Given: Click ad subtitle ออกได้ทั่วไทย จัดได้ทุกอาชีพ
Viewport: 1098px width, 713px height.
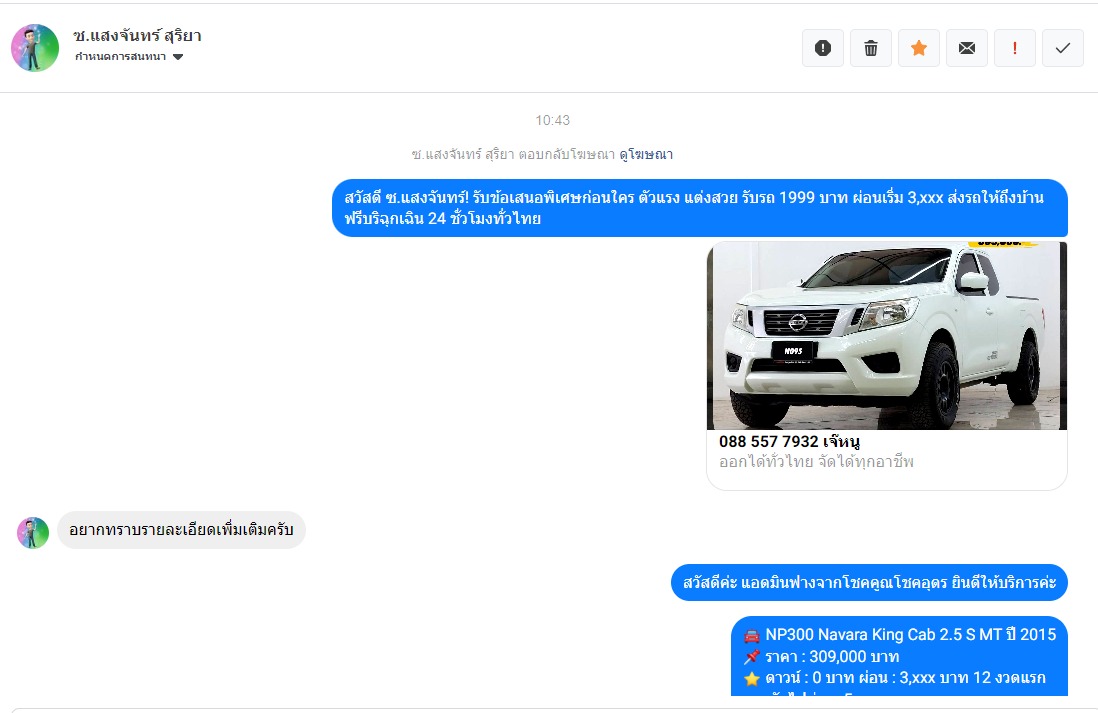Looking at the screenshot, I should 816,462.
